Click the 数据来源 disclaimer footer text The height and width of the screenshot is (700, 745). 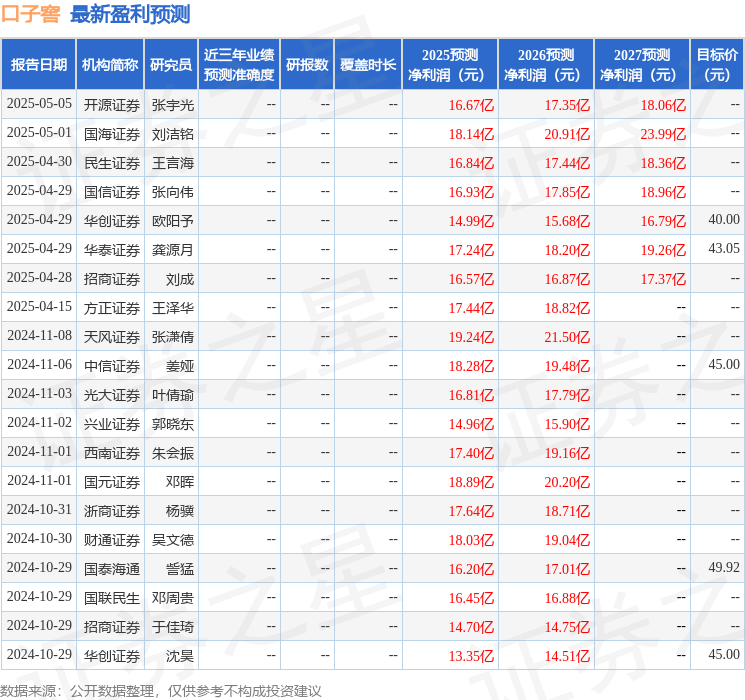pos(161,690)
